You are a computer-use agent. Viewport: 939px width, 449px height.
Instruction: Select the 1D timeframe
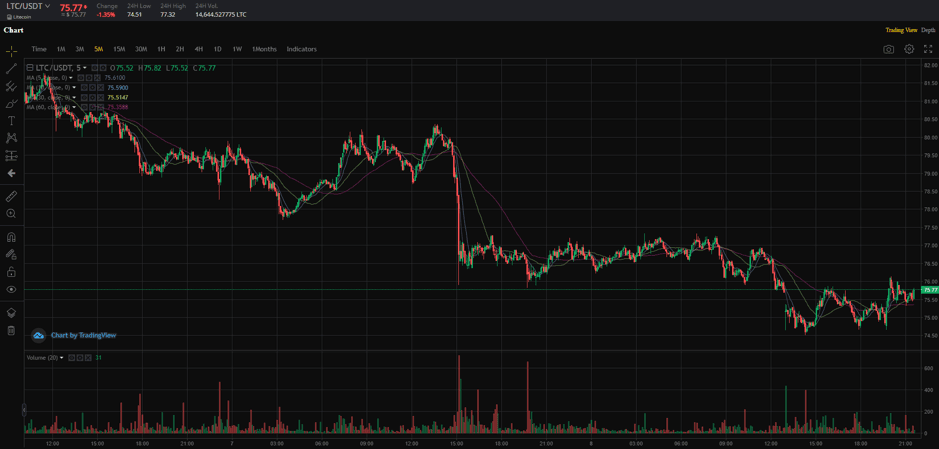point(217,49)
